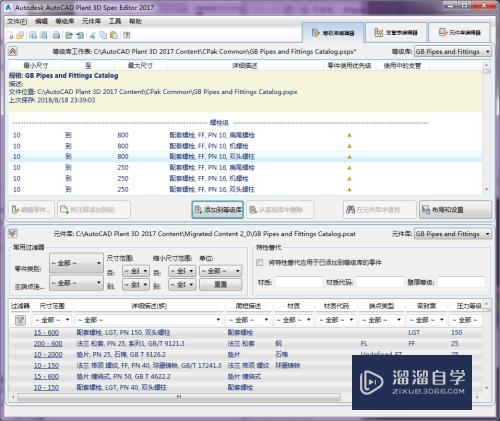
Task: Open the 详细描述 column filter dropdown
Action: click(149, 320)
